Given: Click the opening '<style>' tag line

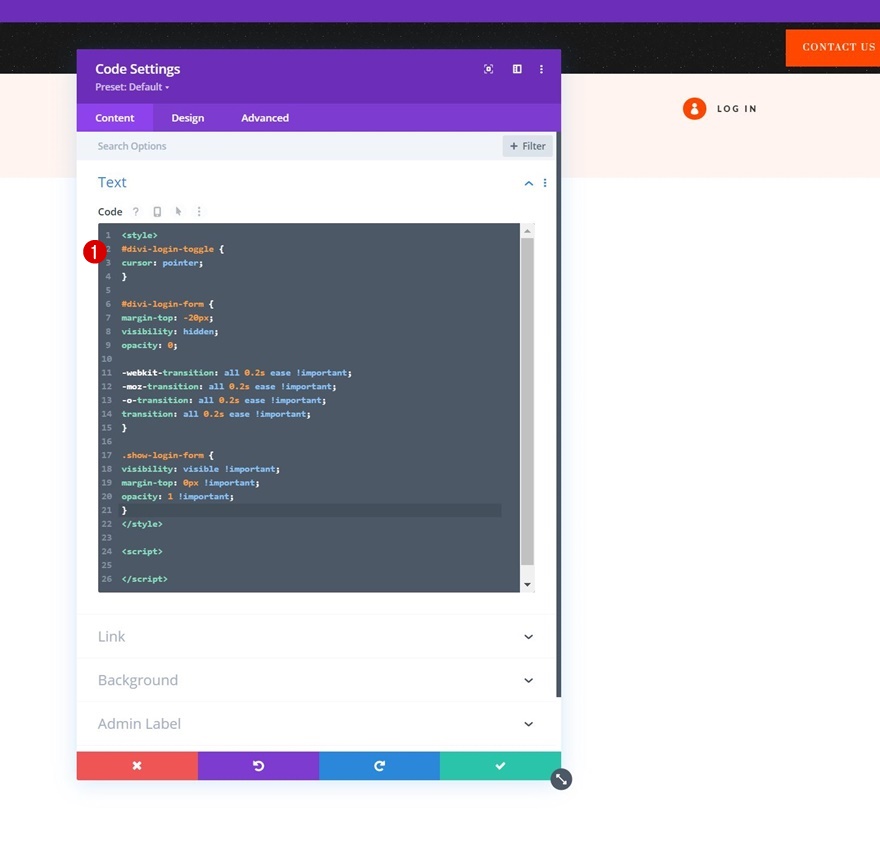Looking at the screenshot, I should (x=139, y=235).
